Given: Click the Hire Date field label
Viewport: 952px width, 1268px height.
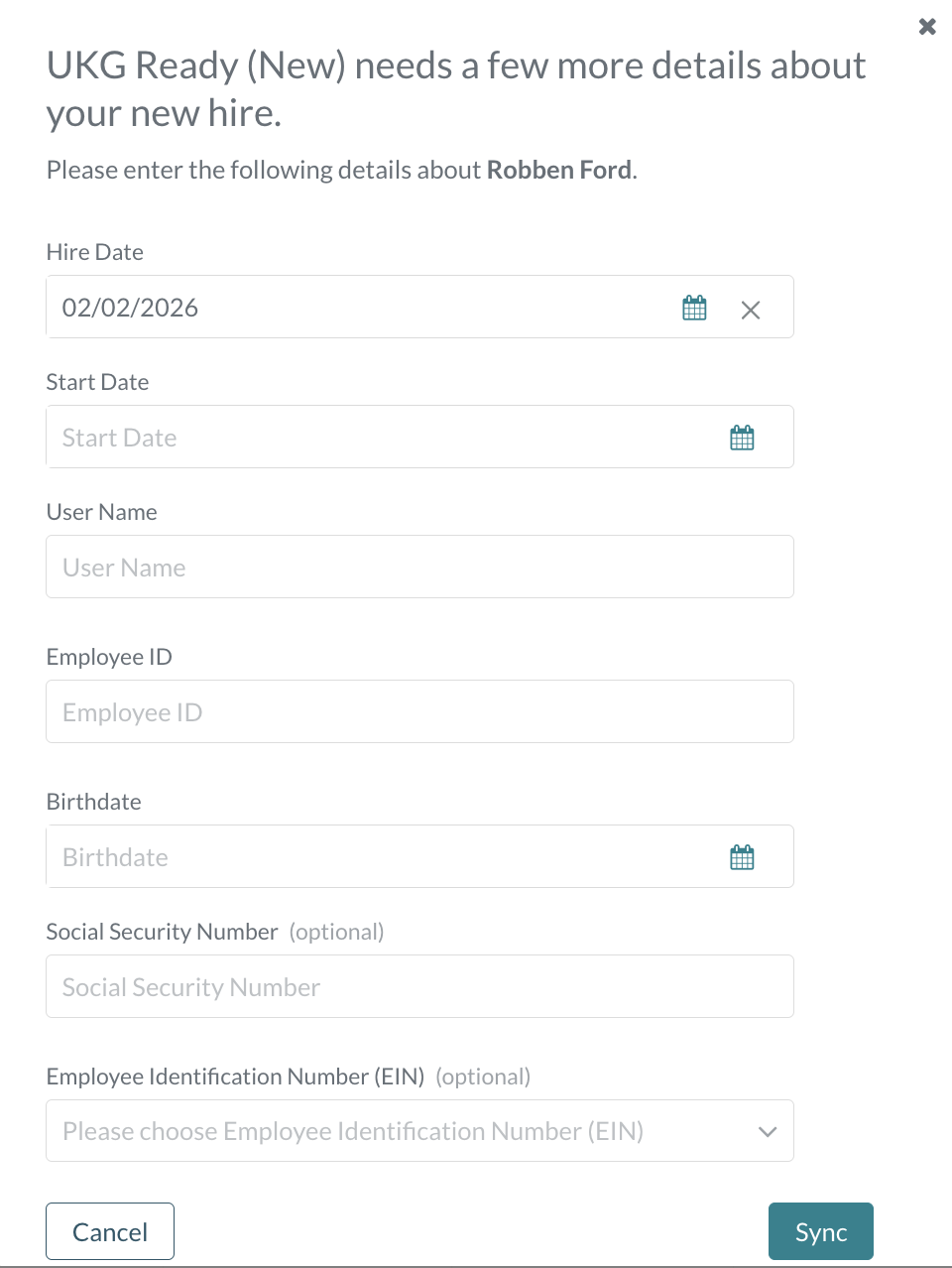Looking at the screenshot, I should tap(94, 252).
